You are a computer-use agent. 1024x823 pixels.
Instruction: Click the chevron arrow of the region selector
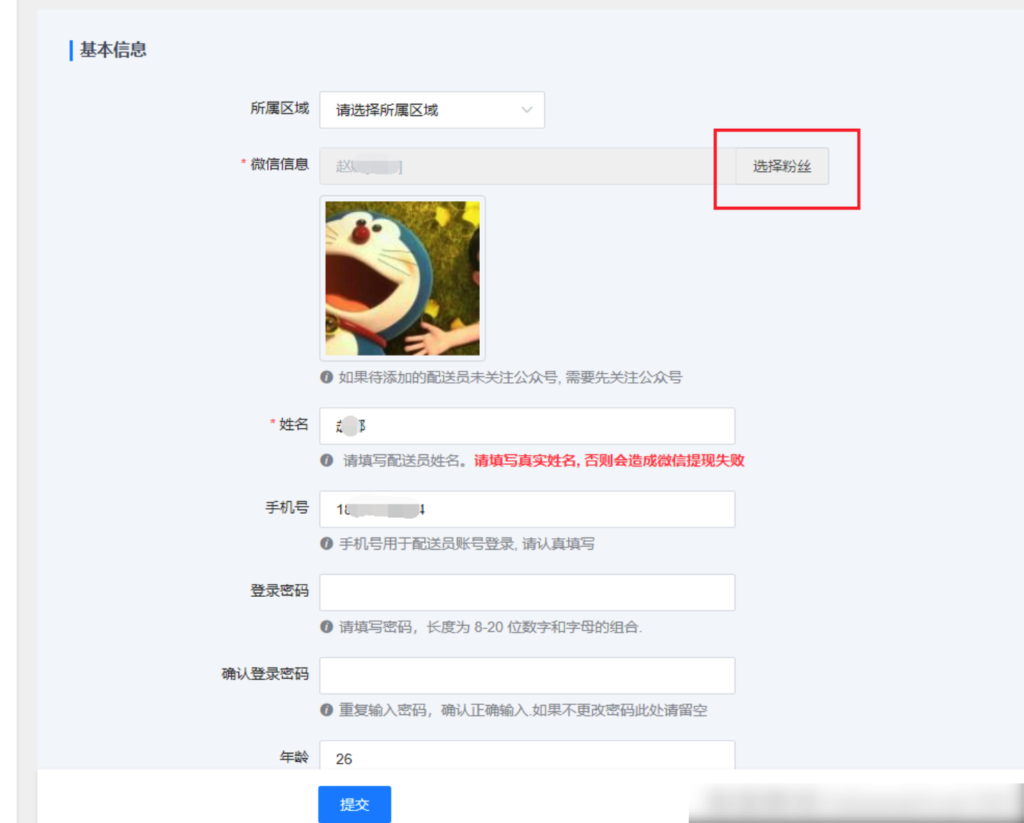pyautogui.click(x=527, y=110)
